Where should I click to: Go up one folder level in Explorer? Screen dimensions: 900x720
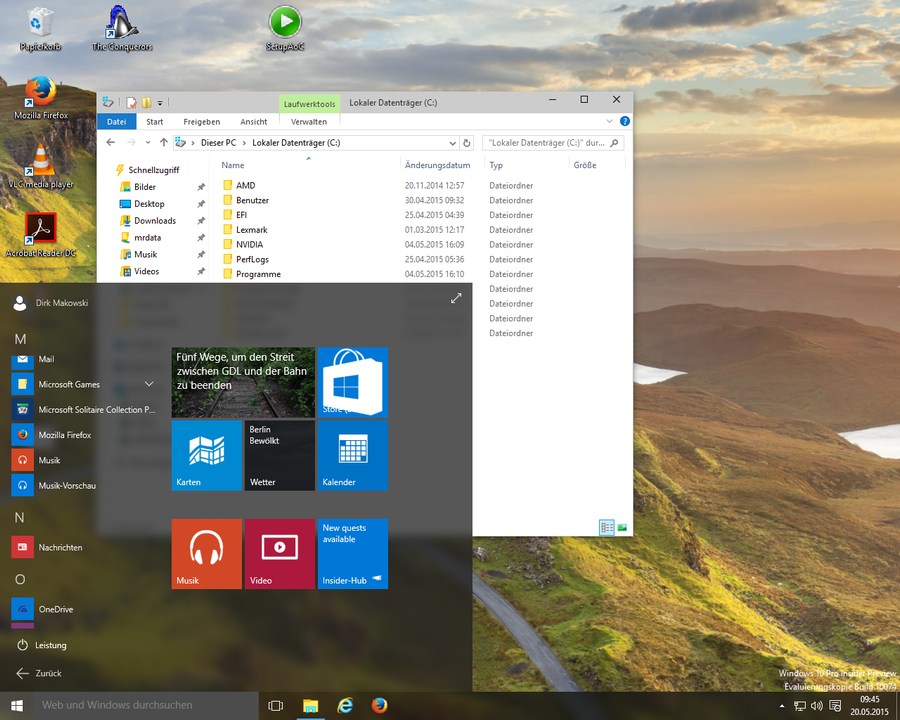pyautogui.click(x=164, y=142)
